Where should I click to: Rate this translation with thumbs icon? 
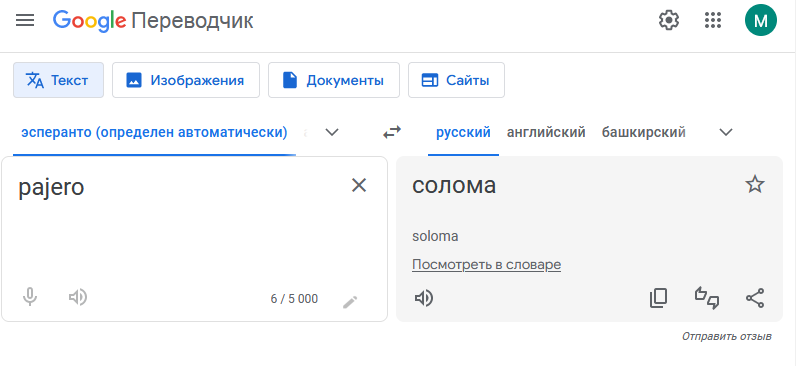click(707, 298)
